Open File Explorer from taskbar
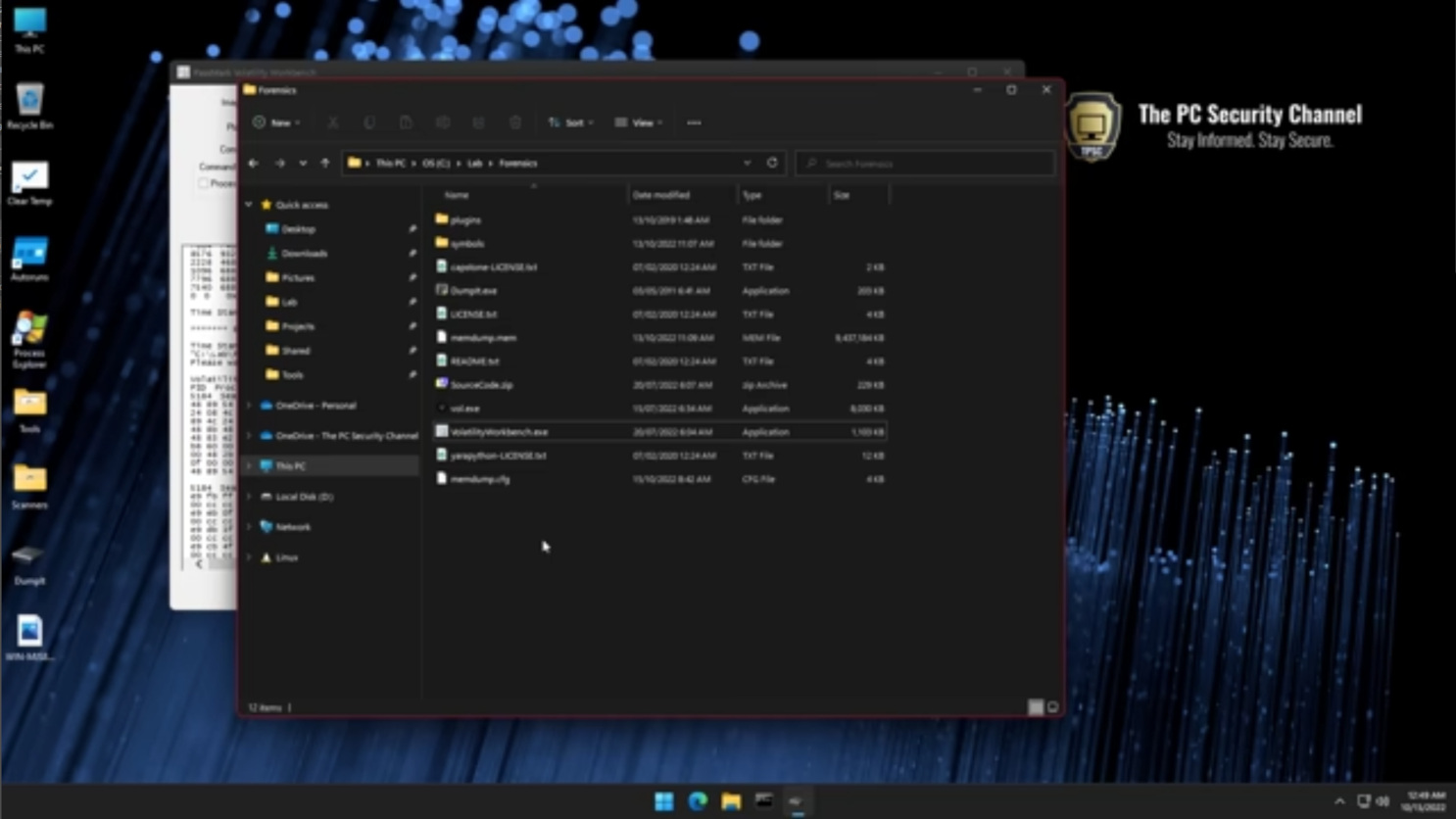Screen dimensions: 1456x819 pos(731,801)
